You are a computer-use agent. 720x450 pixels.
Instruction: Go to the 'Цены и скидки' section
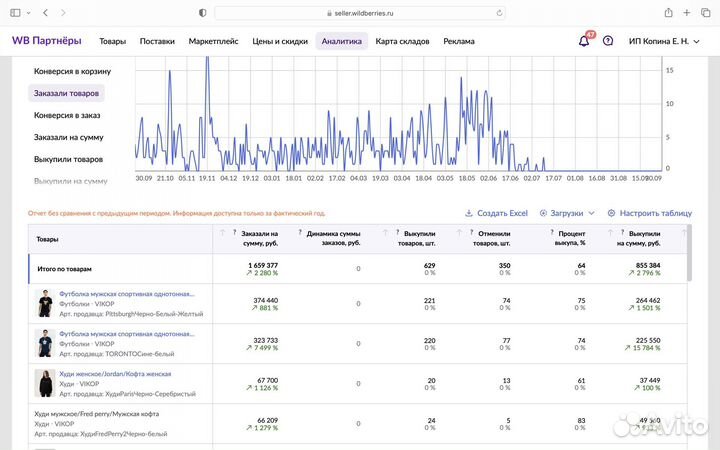[x=280, y=41]
